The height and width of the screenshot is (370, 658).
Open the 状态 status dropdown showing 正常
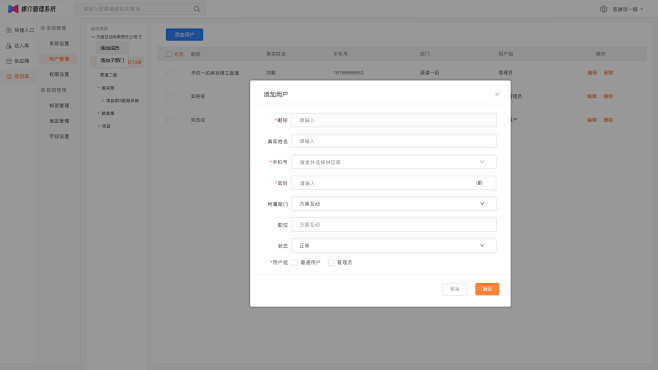pyautogui.click(x=394, y=246)
